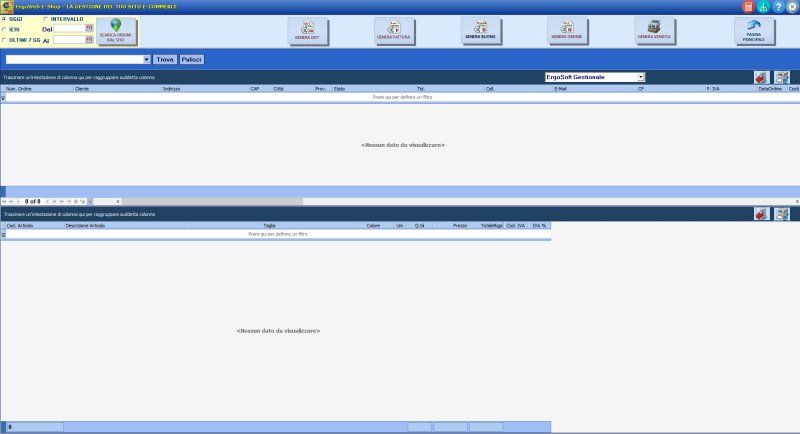Screen dimensions: 800x434
Task: Select the Ieri radio button
Action: tap(4, 30)
